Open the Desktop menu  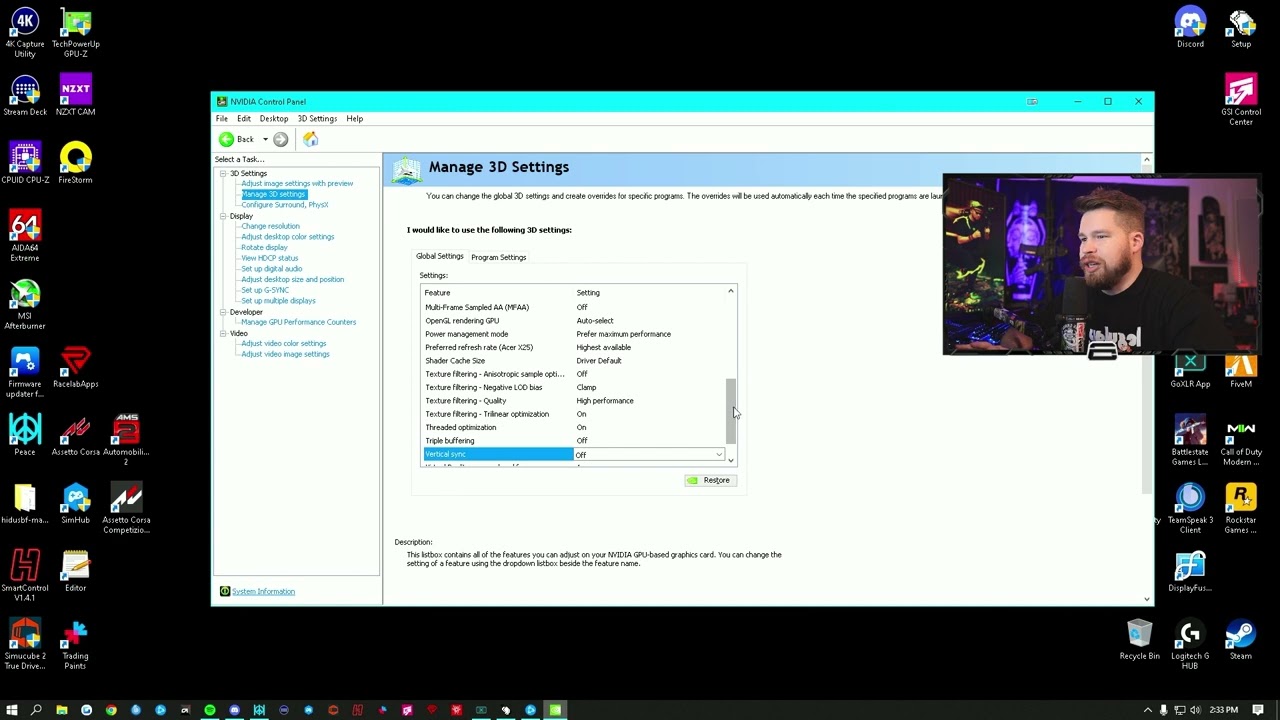[x=274, y=118]
